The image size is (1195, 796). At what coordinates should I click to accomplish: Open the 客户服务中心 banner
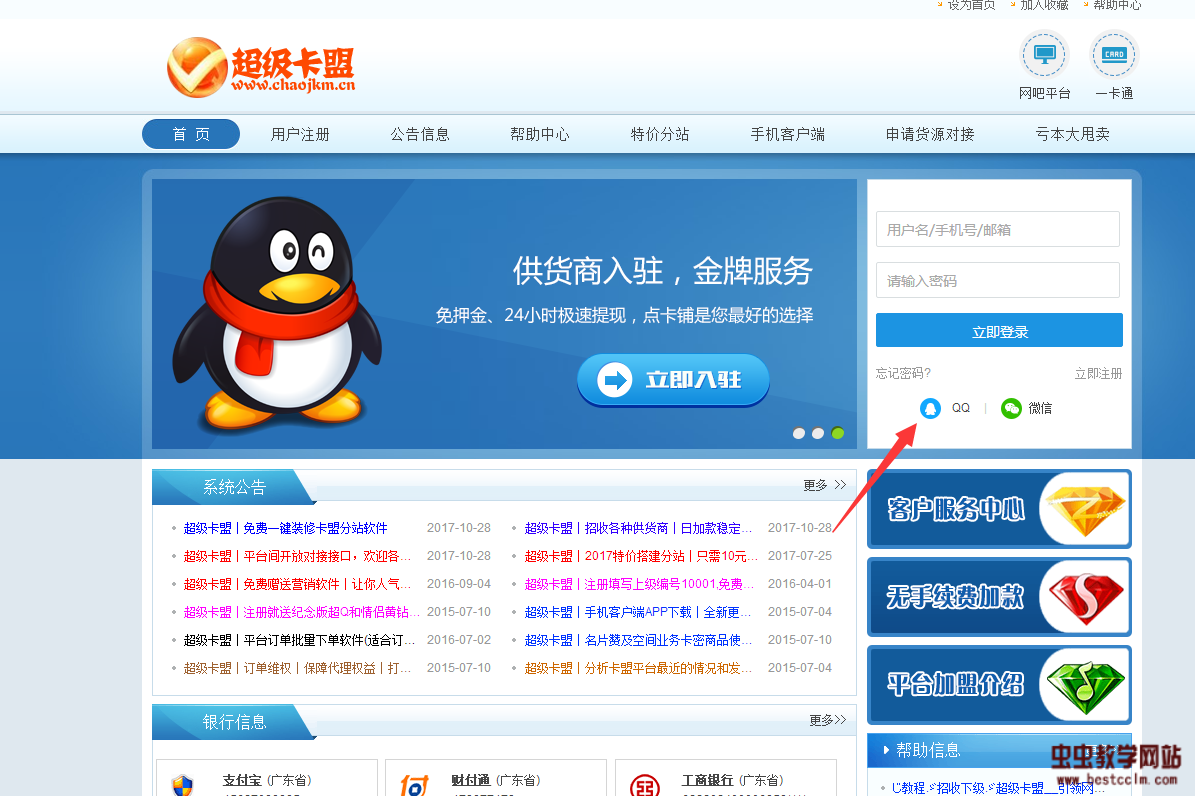pyautogui.click(x=999, y=509)
